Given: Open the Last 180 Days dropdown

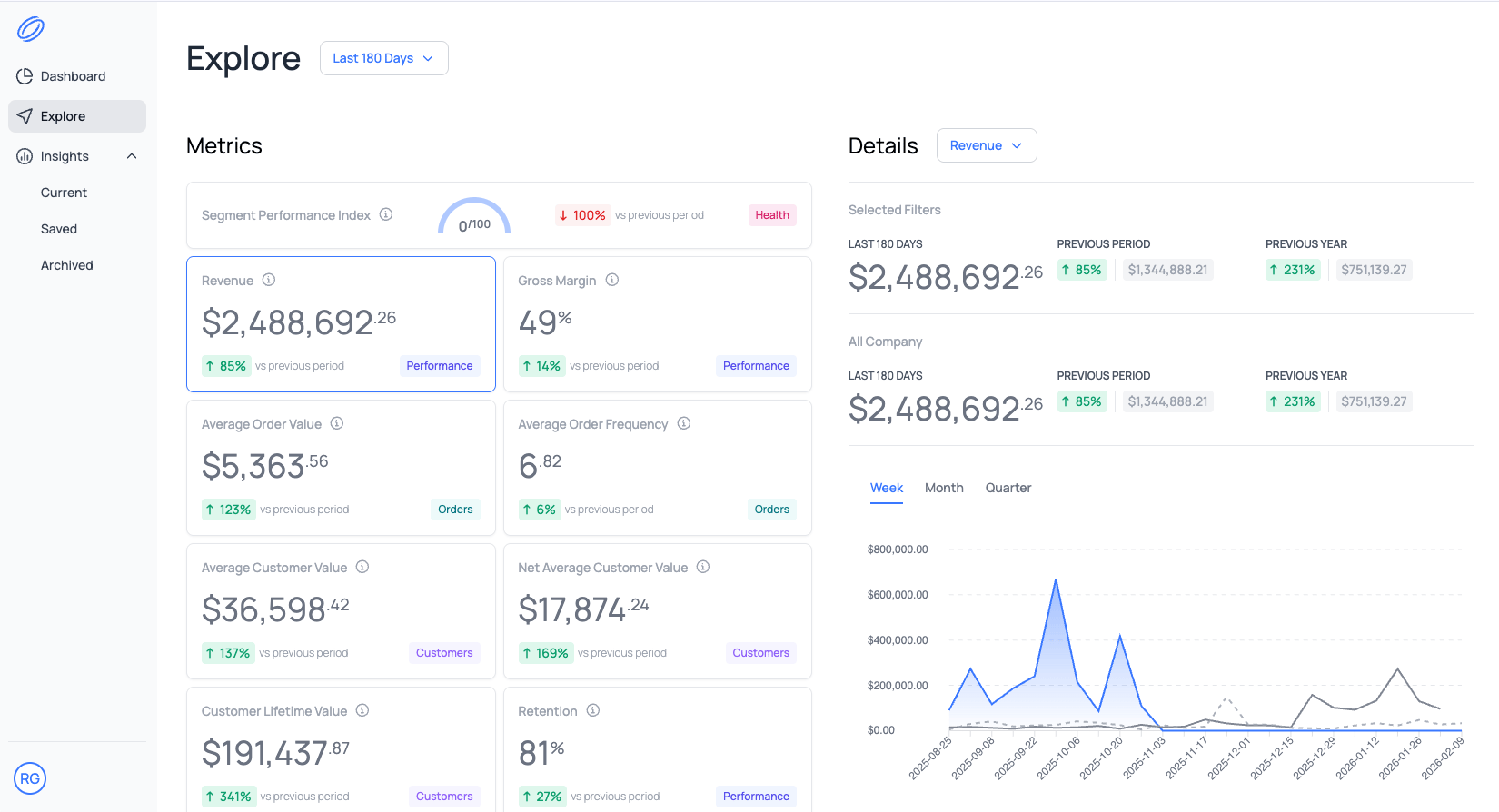Looking at the screenshot, I should pyautogui.click(x=383, y=58).
